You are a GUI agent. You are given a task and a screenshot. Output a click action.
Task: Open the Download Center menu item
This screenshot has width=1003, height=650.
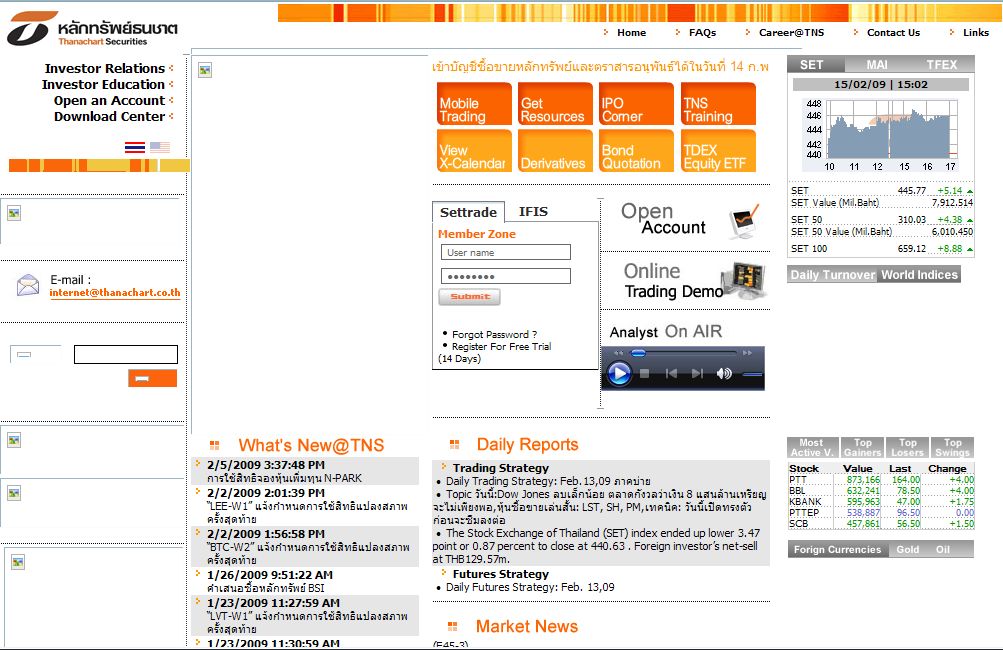pyautogui.click(x=109, y=116)
